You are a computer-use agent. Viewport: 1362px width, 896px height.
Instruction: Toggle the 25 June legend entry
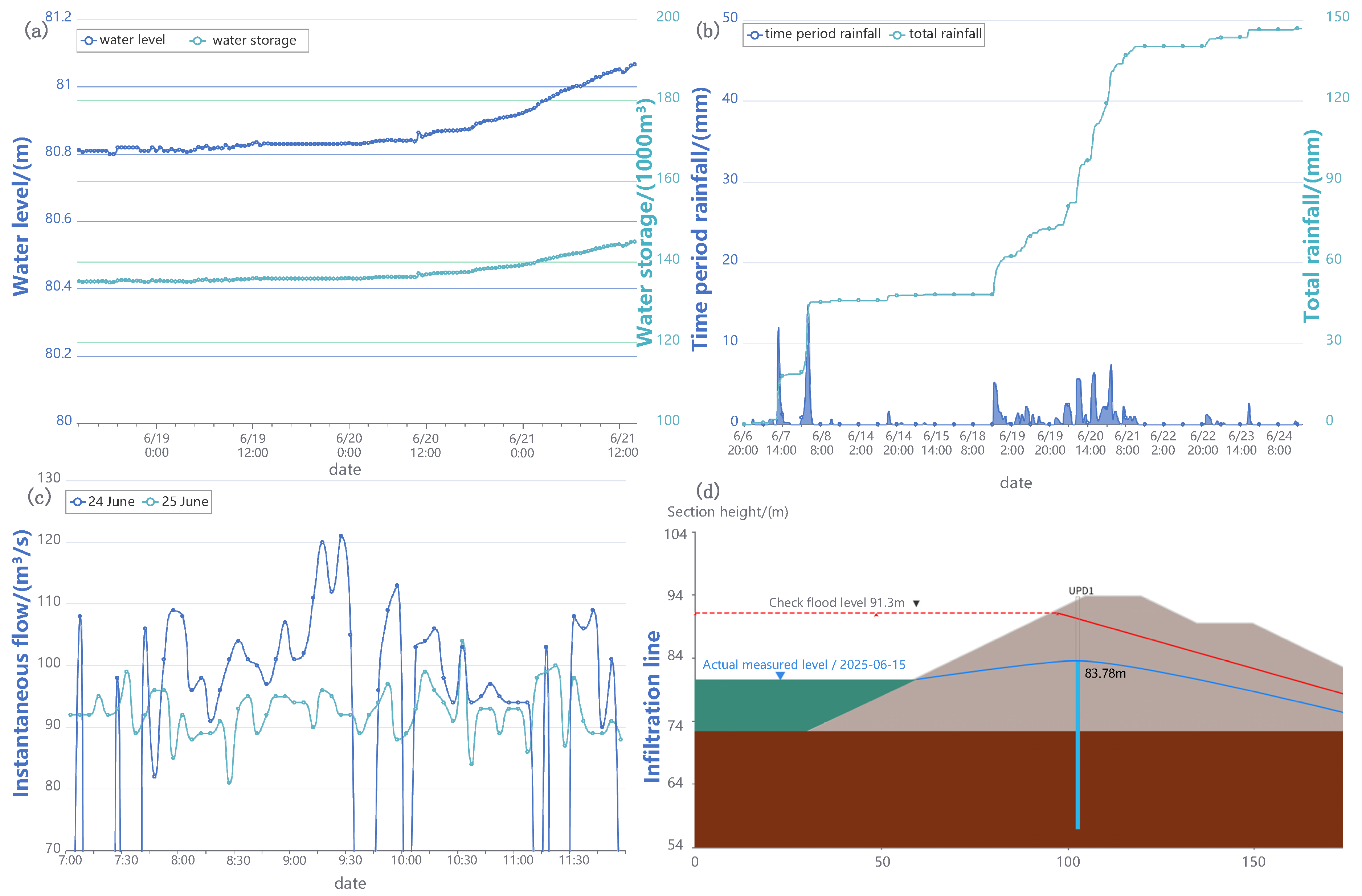[x=176, y=501]
